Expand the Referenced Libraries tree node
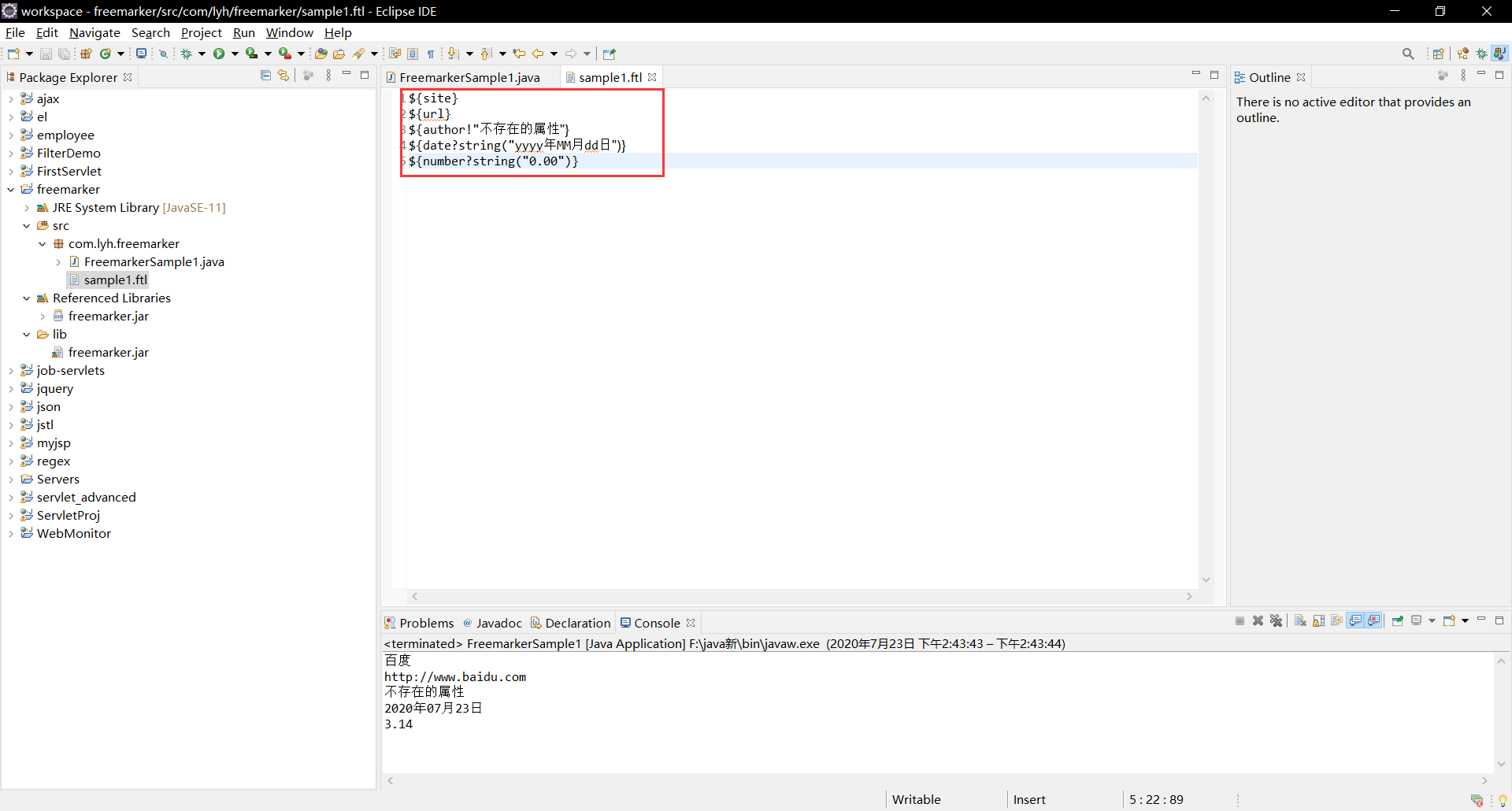 26,298
